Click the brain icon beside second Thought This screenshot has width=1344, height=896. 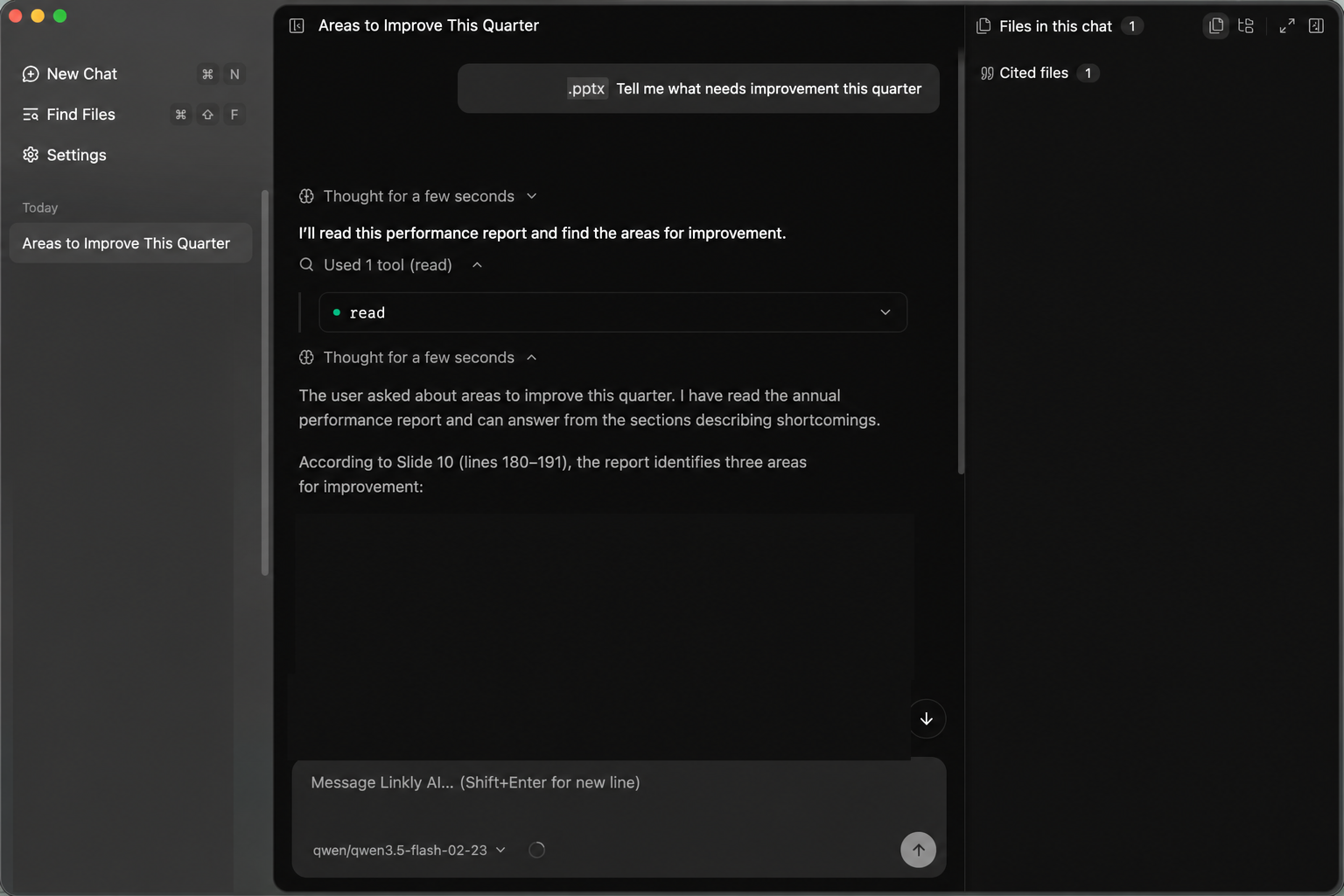(306, 357)
